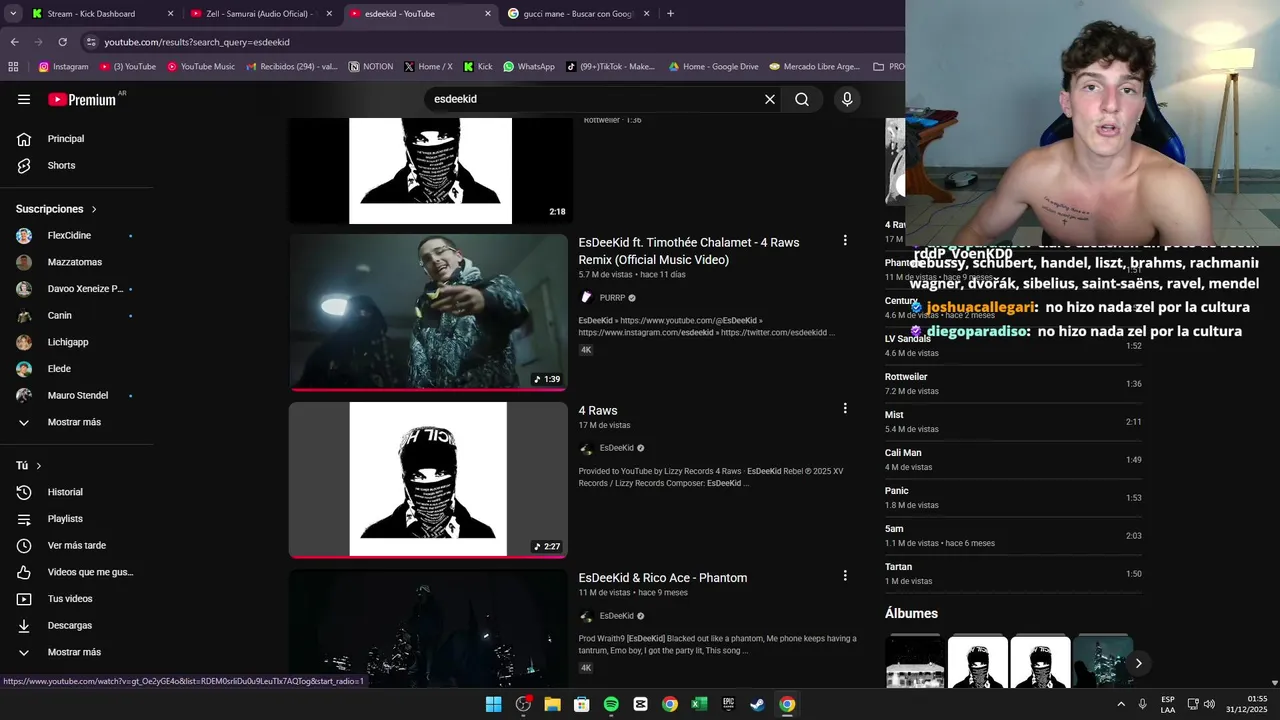Screen dimensions: 1280x720
Task: Click the YouTube search input field
Action: coord(595,99)
